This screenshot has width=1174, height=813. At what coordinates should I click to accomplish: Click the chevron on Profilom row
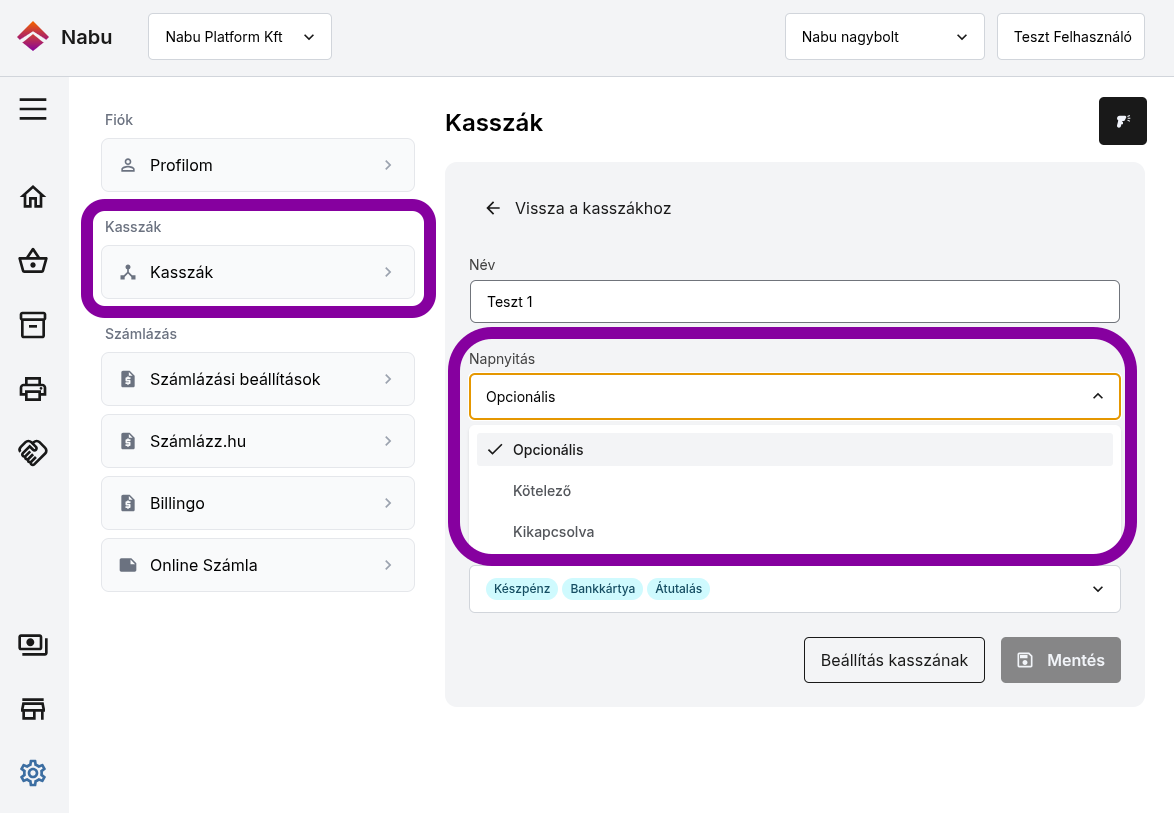[x=388, y=165]
